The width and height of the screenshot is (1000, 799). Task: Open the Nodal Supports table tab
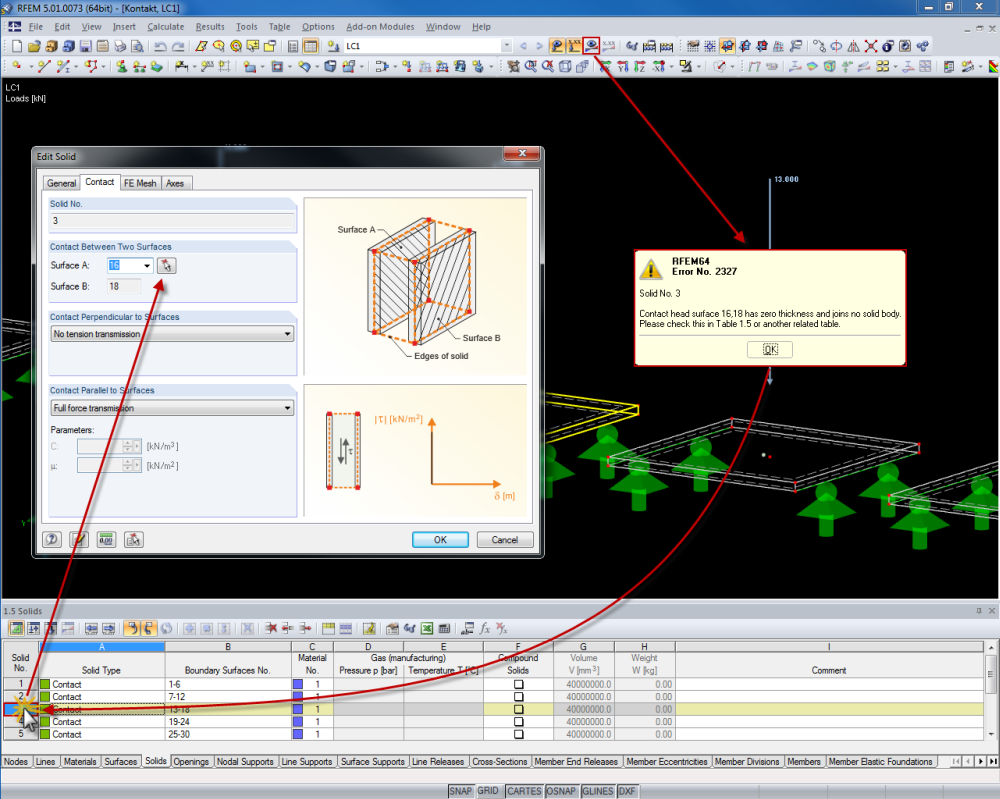pyautogui.click(x=245, y=761)
